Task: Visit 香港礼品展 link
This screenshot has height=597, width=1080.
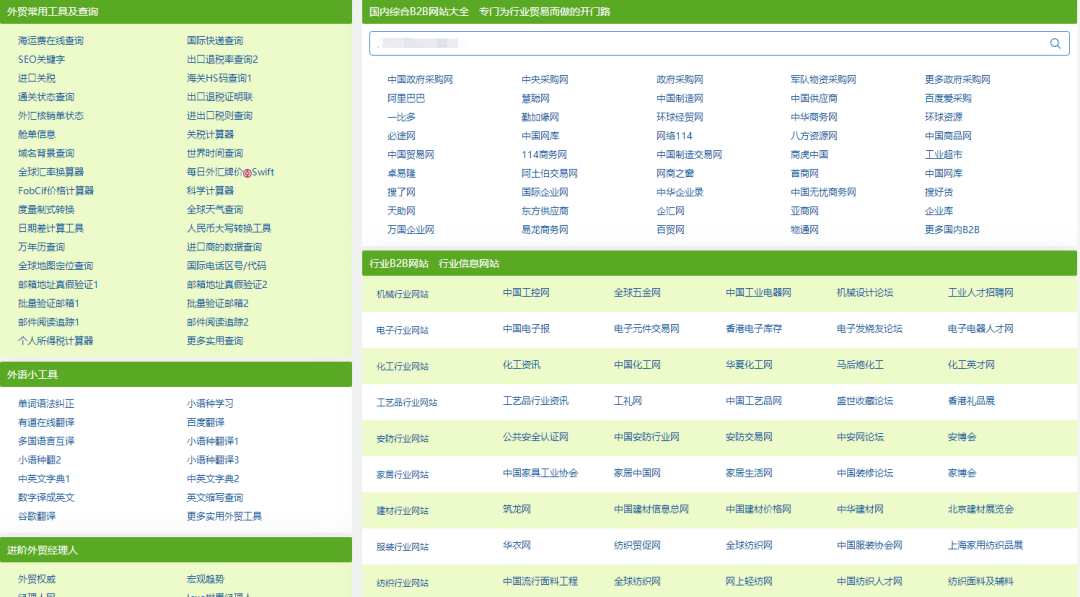Action: click(971, 401)
